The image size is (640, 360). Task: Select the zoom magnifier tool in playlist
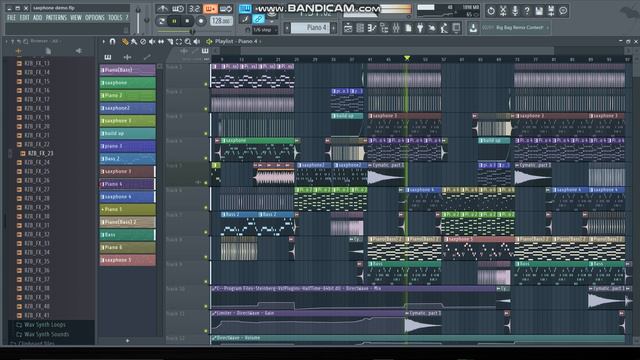188,41
